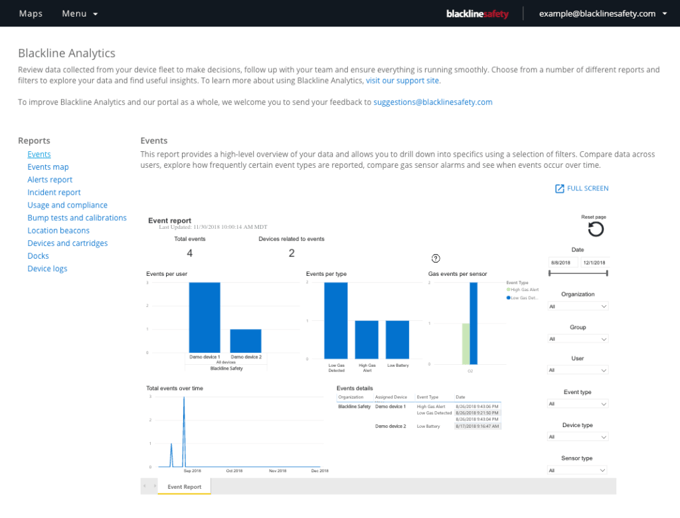Open Usage and compliance report
The image size is (680, 518).
pyautogui.click(x=67, y=205)
